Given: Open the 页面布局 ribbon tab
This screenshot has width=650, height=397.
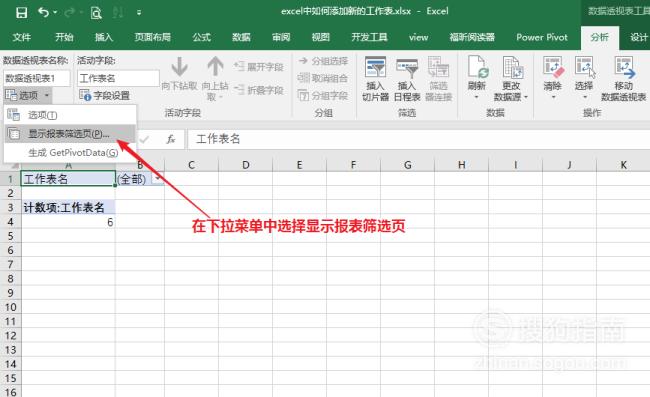Looking at the screenshot, I should tap(153, 37).
